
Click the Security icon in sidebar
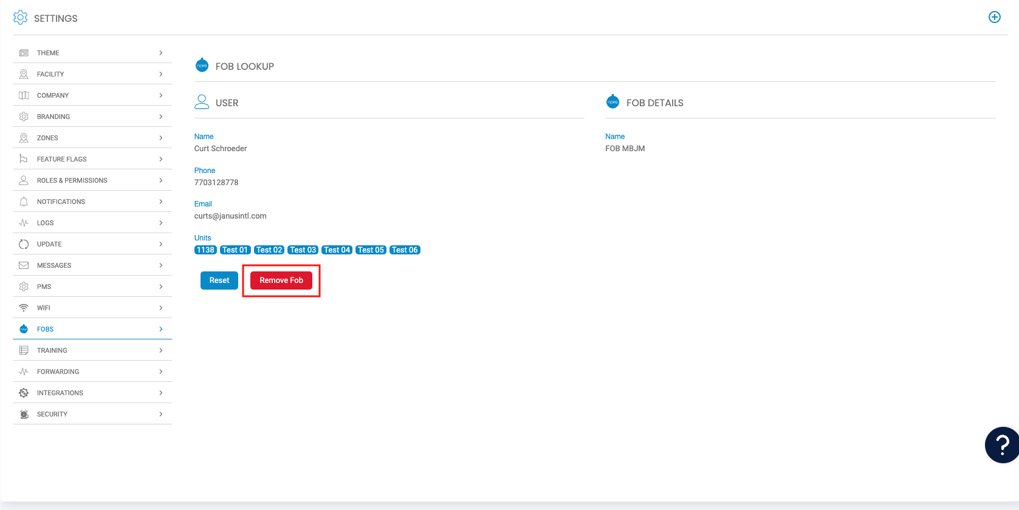pos(24,414)
